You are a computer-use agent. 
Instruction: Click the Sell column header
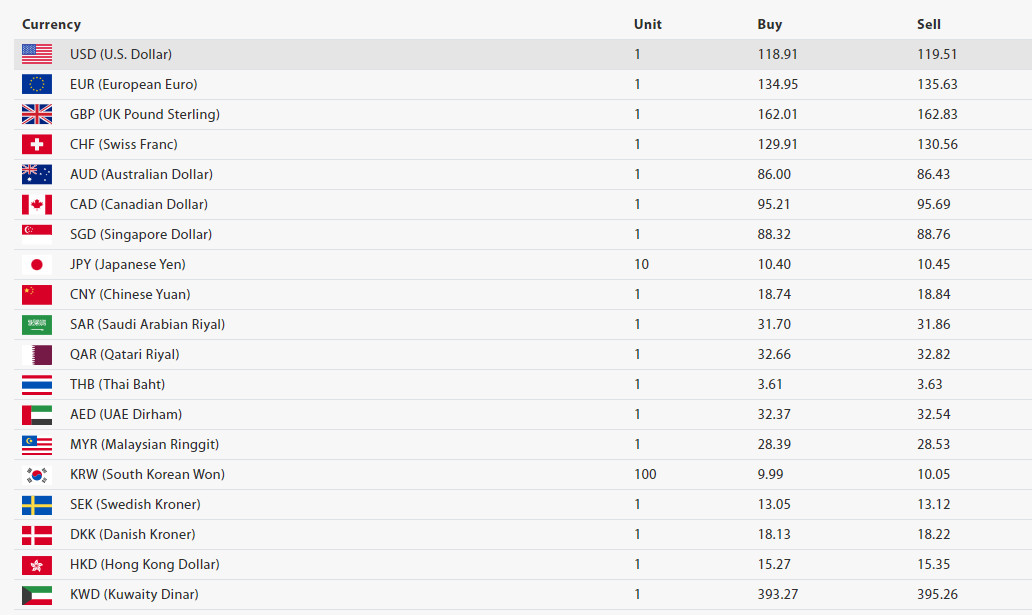click(x=929, y=24)
